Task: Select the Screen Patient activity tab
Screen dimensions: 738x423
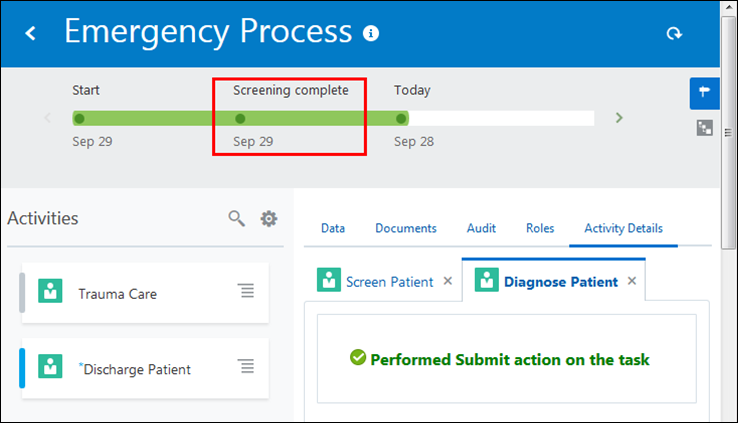Action: coord(389,282)
